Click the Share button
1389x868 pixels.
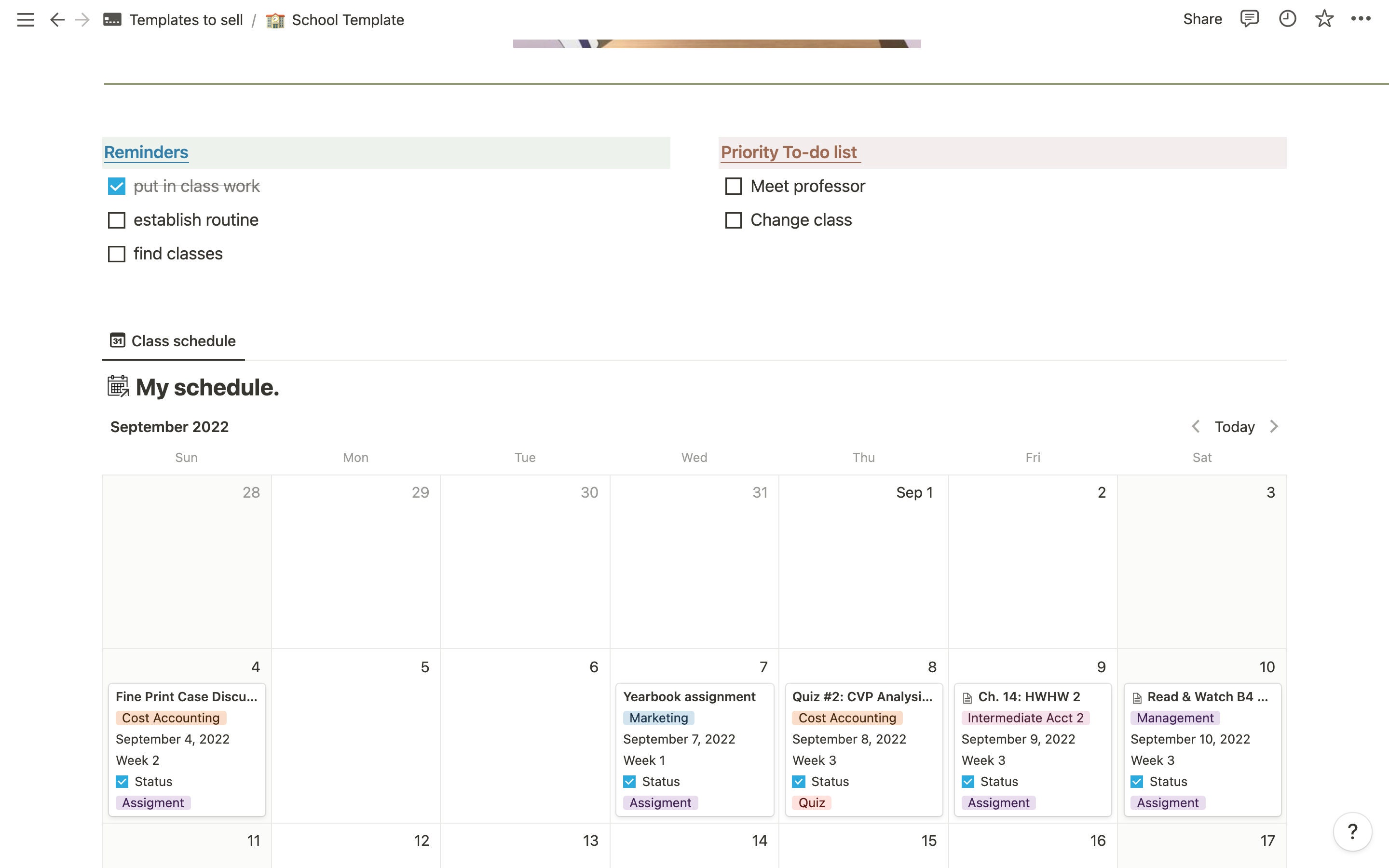1202,19
